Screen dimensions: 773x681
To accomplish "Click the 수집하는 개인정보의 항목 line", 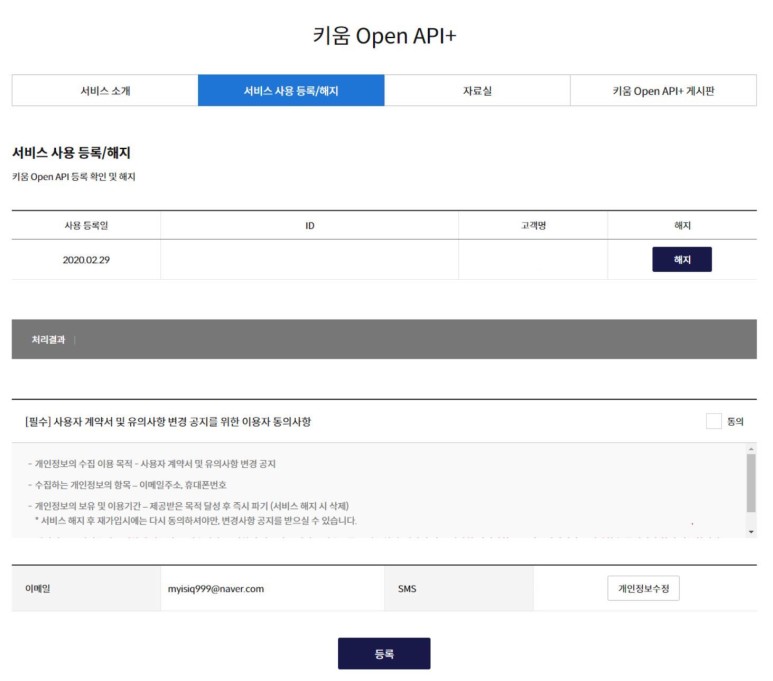I will [x=127, y=485].
